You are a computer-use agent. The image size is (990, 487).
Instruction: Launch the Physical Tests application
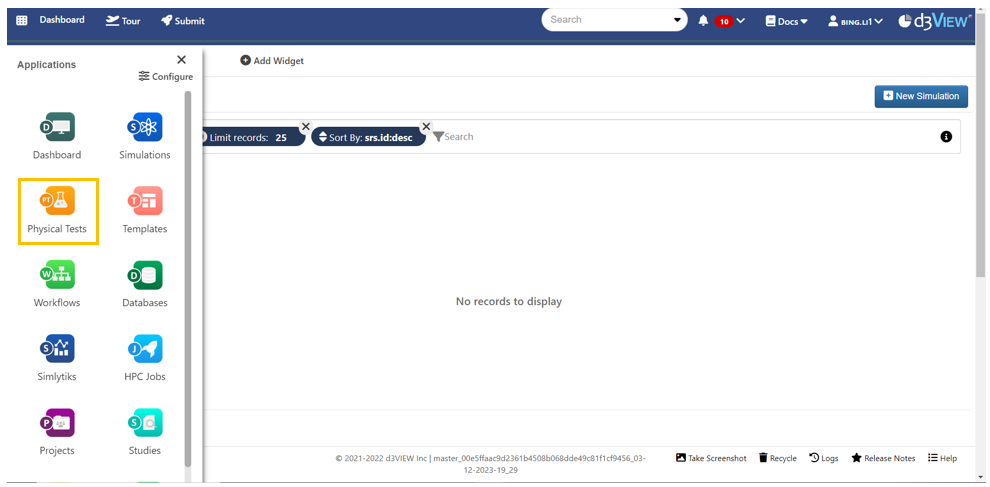(57, 201)
